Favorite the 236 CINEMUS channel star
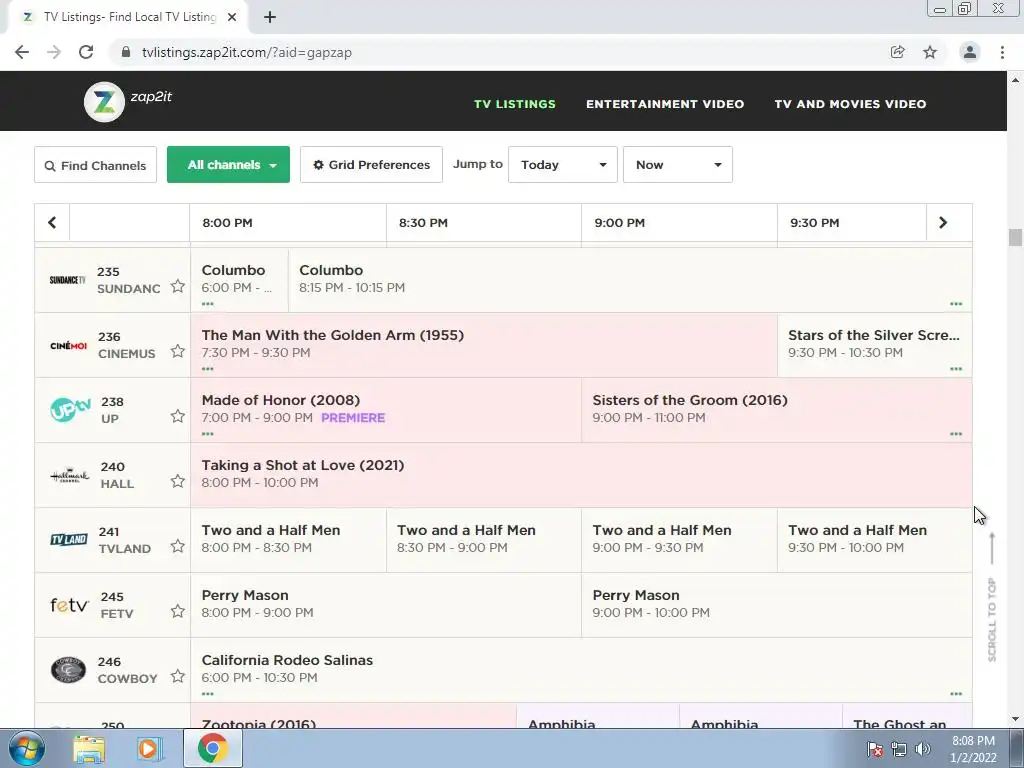This screenshot has width=1024, height=768. click(178, 351)
